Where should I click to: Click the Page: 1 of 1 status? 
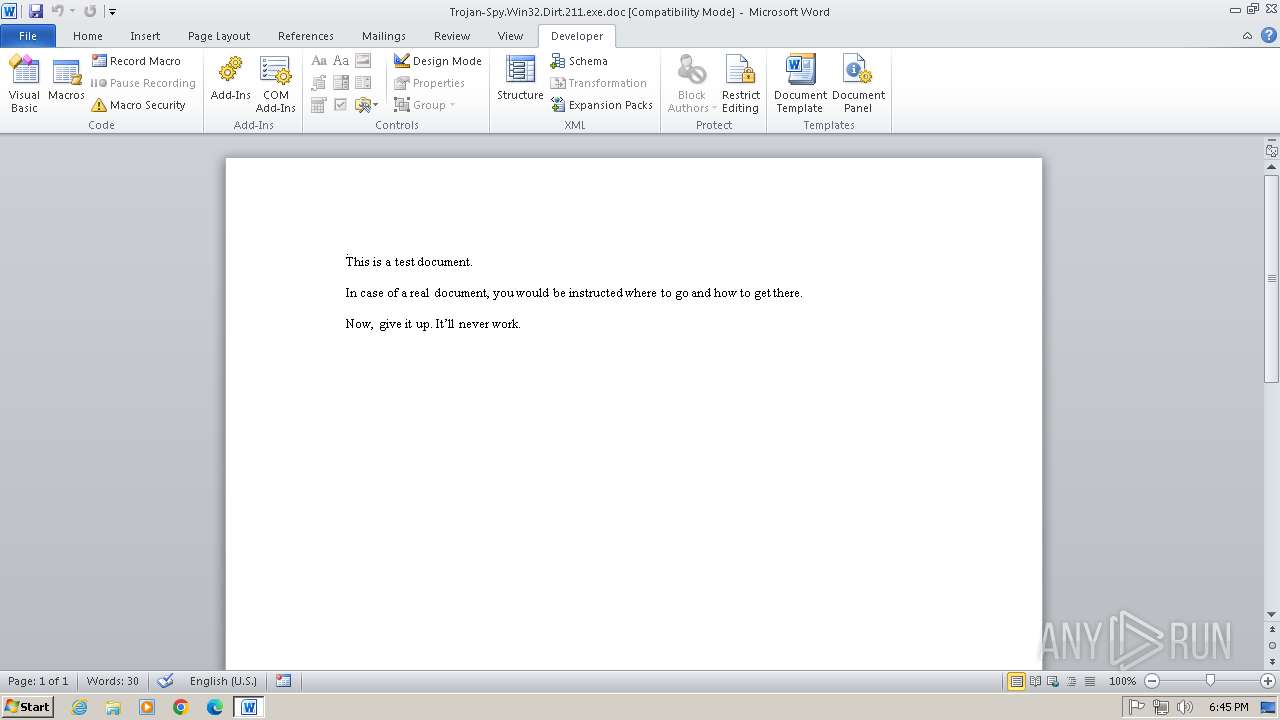click(x=38, y=681)
